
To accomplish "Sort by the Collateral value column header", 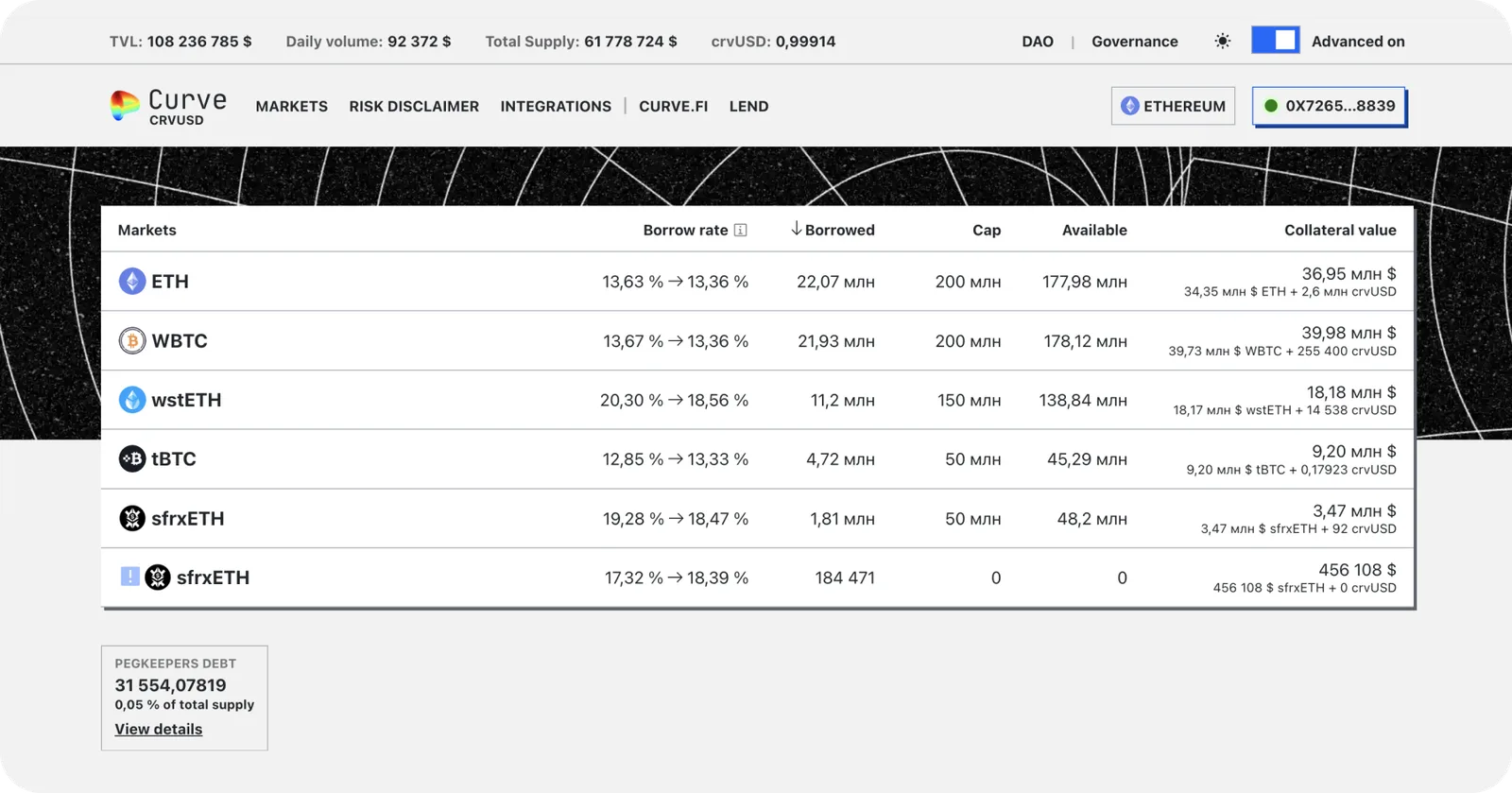I will [1340, 230].
